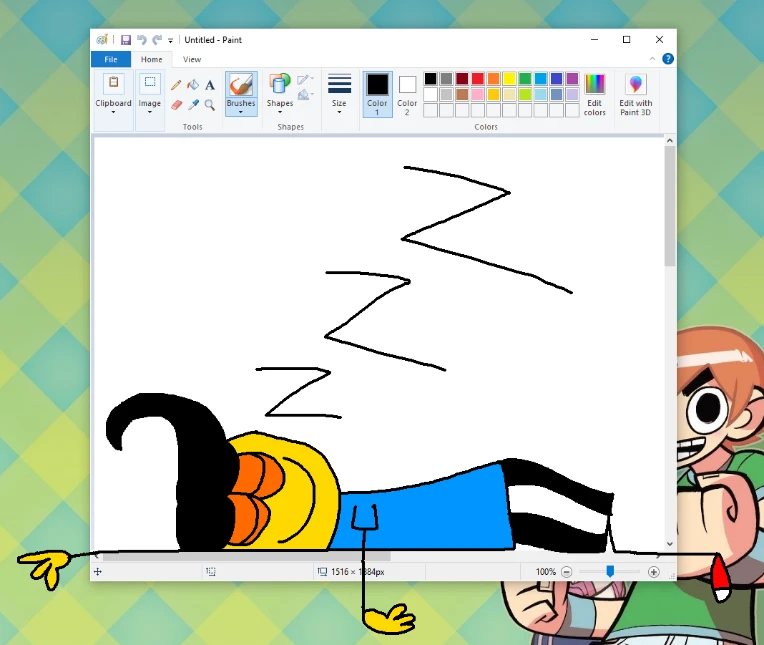Pick the red color swatch
This screenshot has height=645, width=764.
(x=478, y=78)
